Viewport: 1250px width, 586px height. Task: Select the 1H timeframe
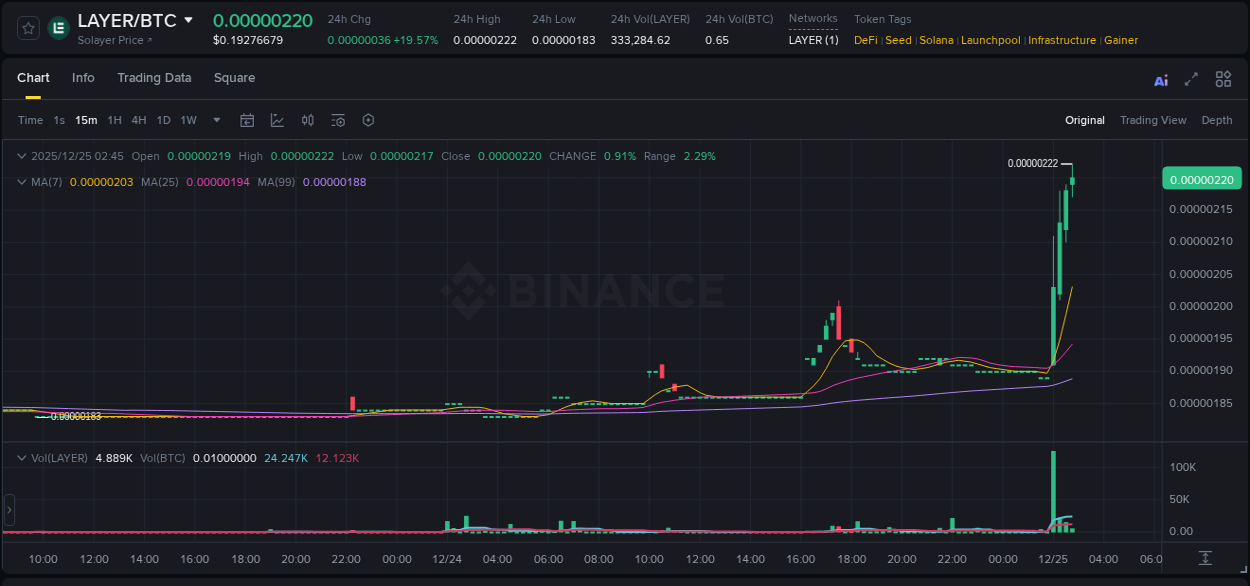pos(114,120)
